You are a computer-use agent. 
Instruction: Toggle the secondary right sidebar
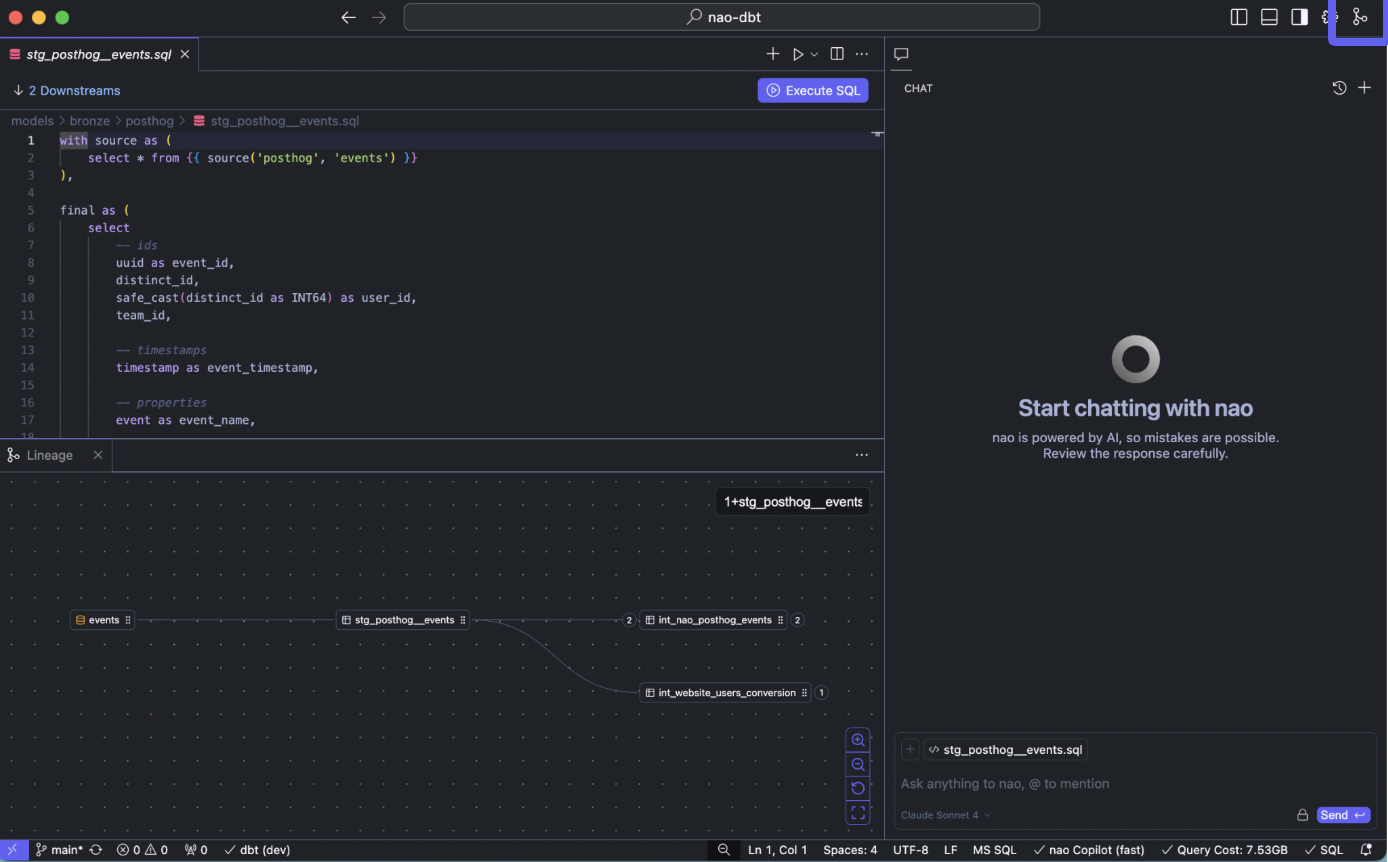point(1299,17)
